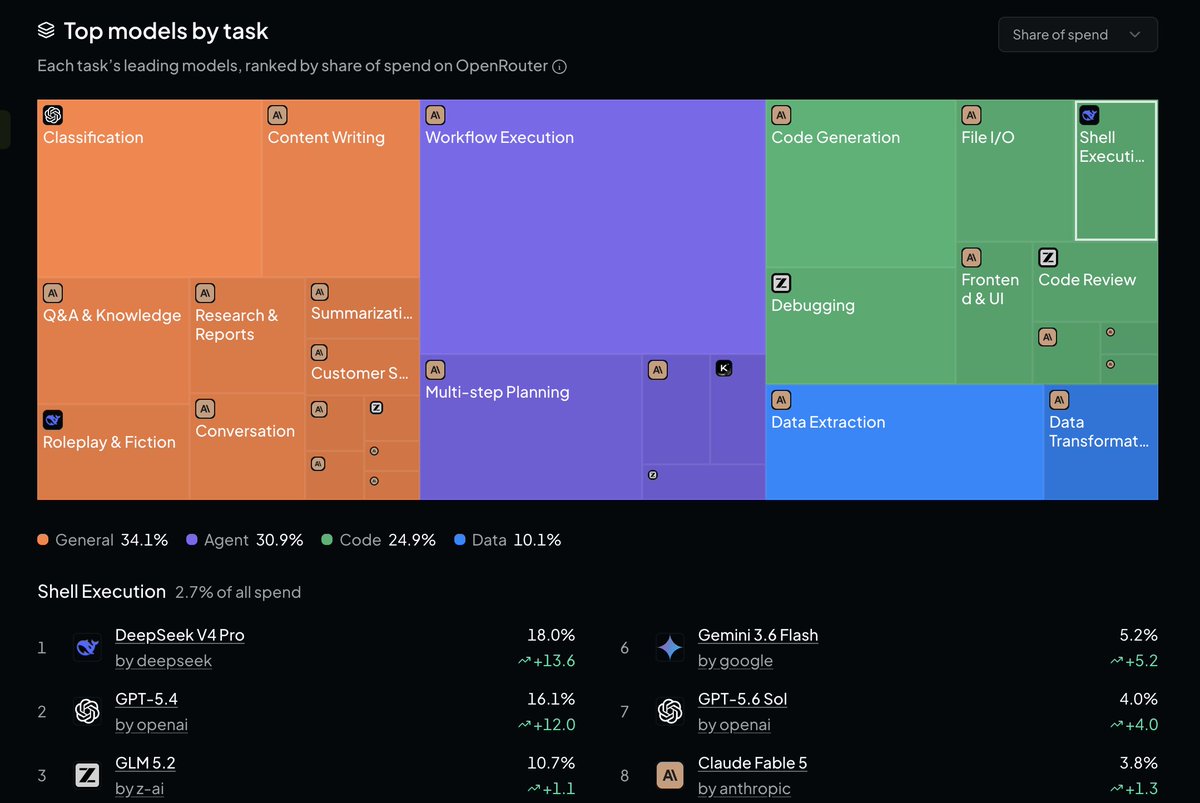Click the Shell Execution section heading
The height and width of the screenshot is (803, 1200).
click(101, 592)
